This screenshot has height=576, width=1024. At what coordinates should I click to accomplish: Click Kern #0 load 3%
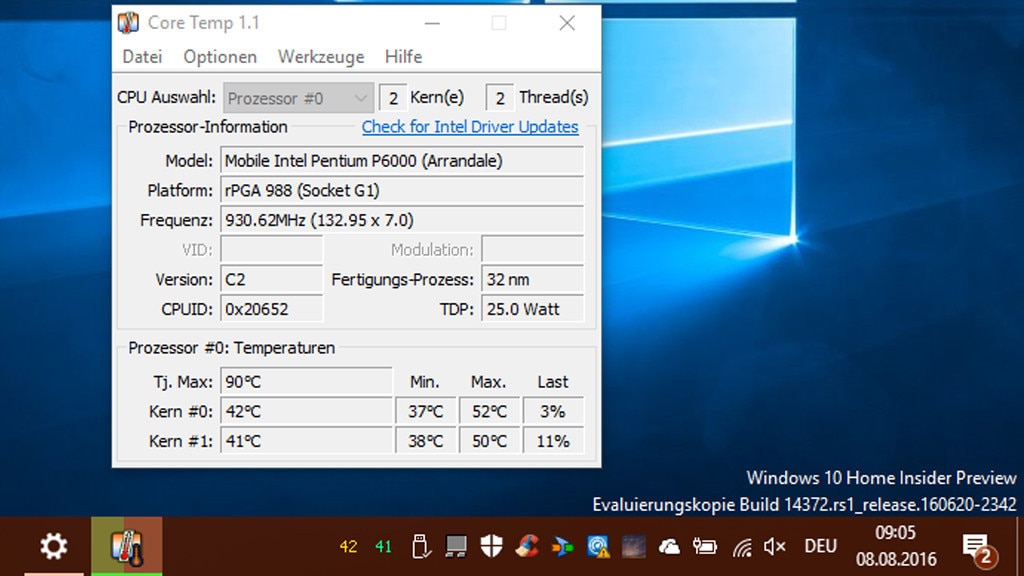(x=553, y=411)
